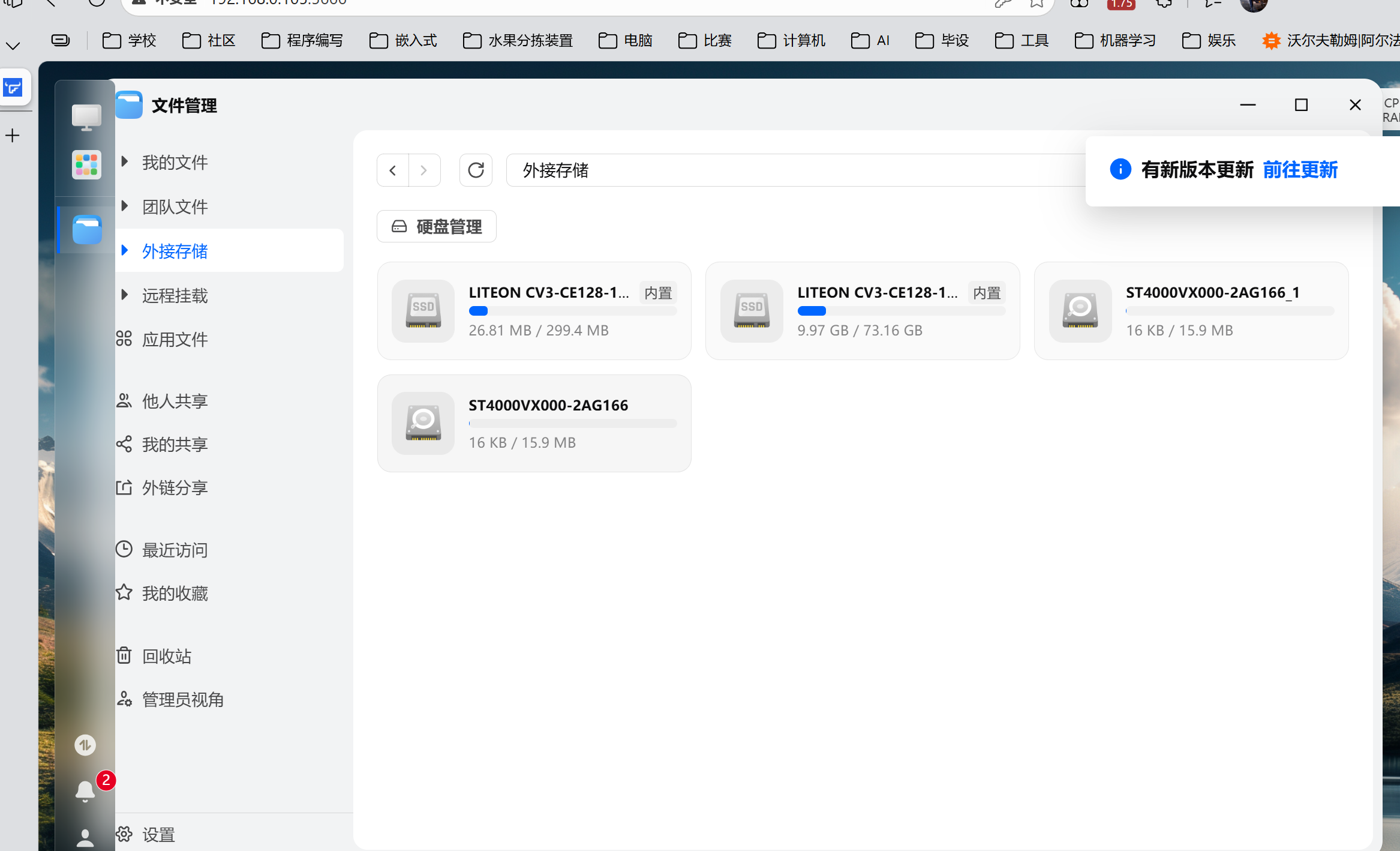Select 最近访问 in sidebar
Viewport: 1400px width, 851px height.
(x=174, y=550)
